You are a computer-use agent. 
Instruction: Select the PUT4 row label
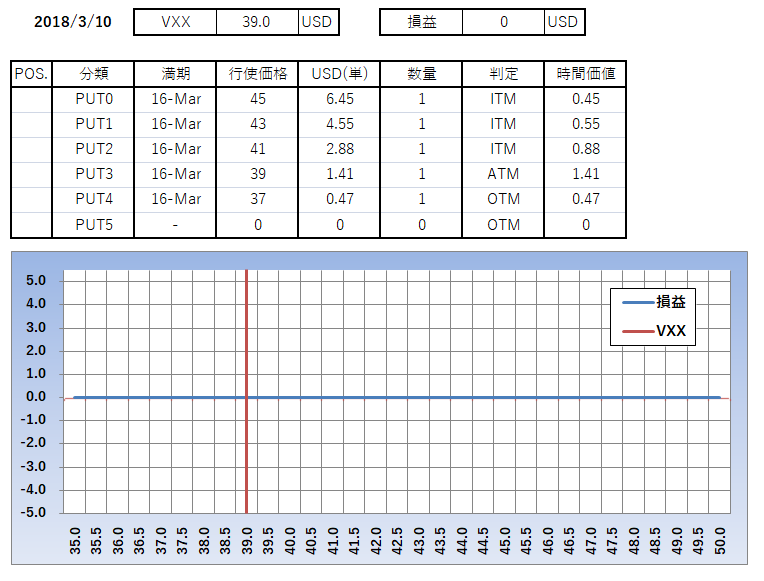[x=94, y=199]
